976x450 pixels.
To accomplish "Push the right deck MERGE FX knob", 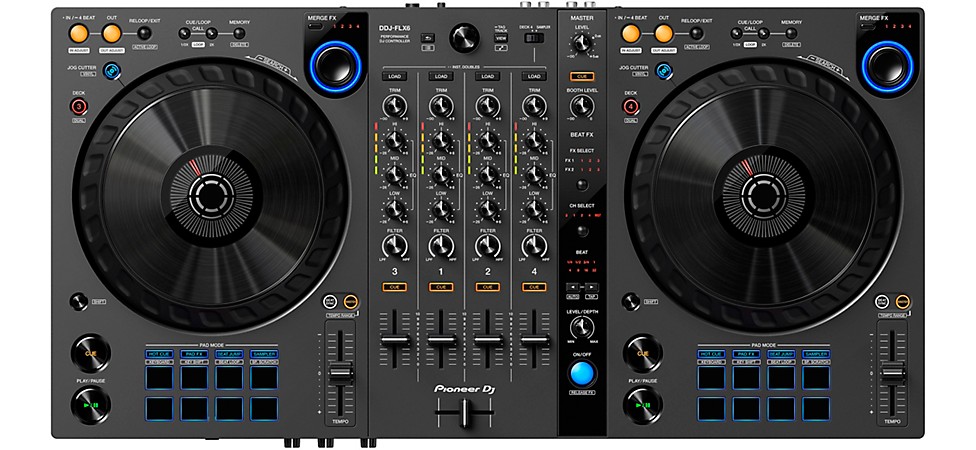I will click(887, 66).
